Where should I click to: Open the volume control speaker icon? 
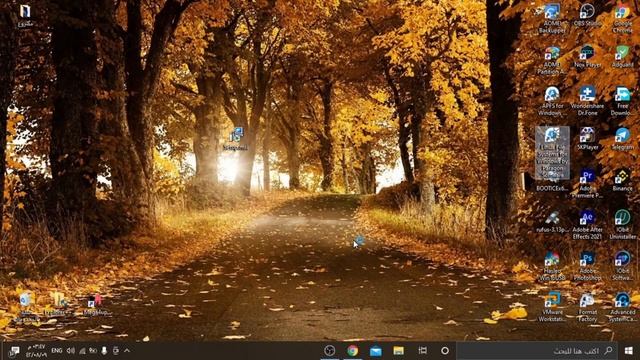71,351
